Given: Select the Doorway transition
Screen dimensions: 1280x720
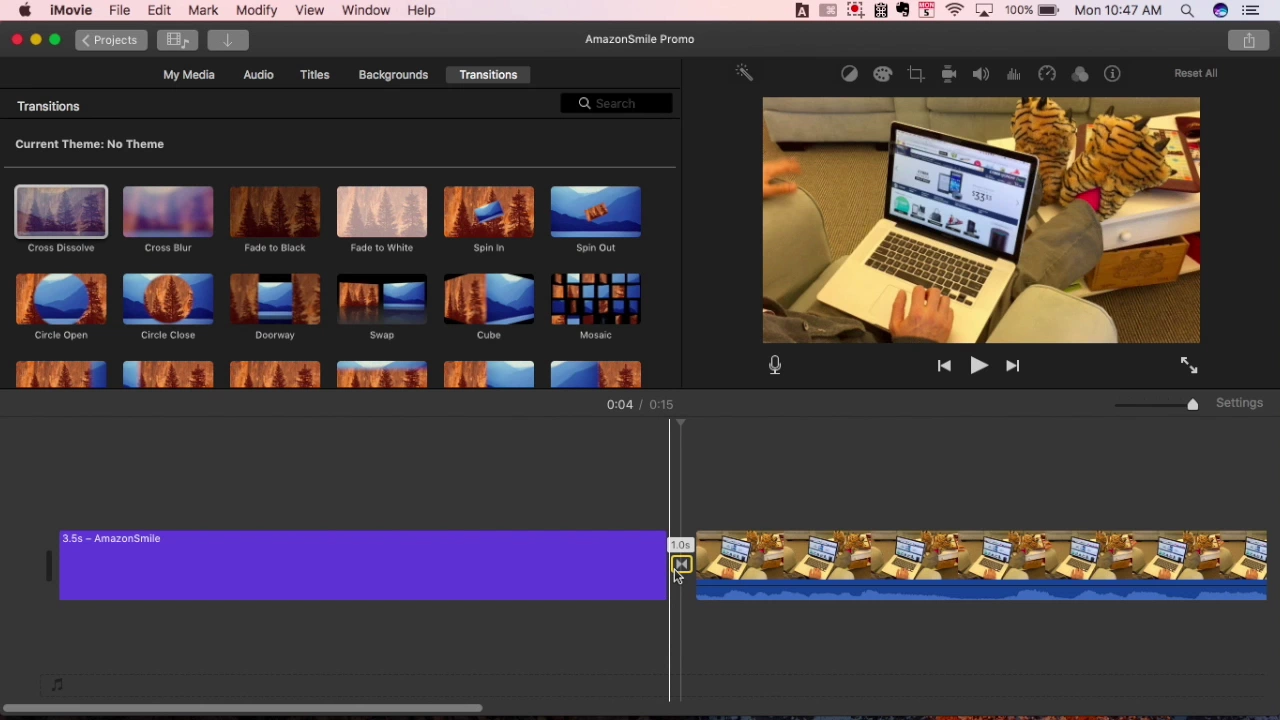Looking at the screenshot, I should (275, 299).
